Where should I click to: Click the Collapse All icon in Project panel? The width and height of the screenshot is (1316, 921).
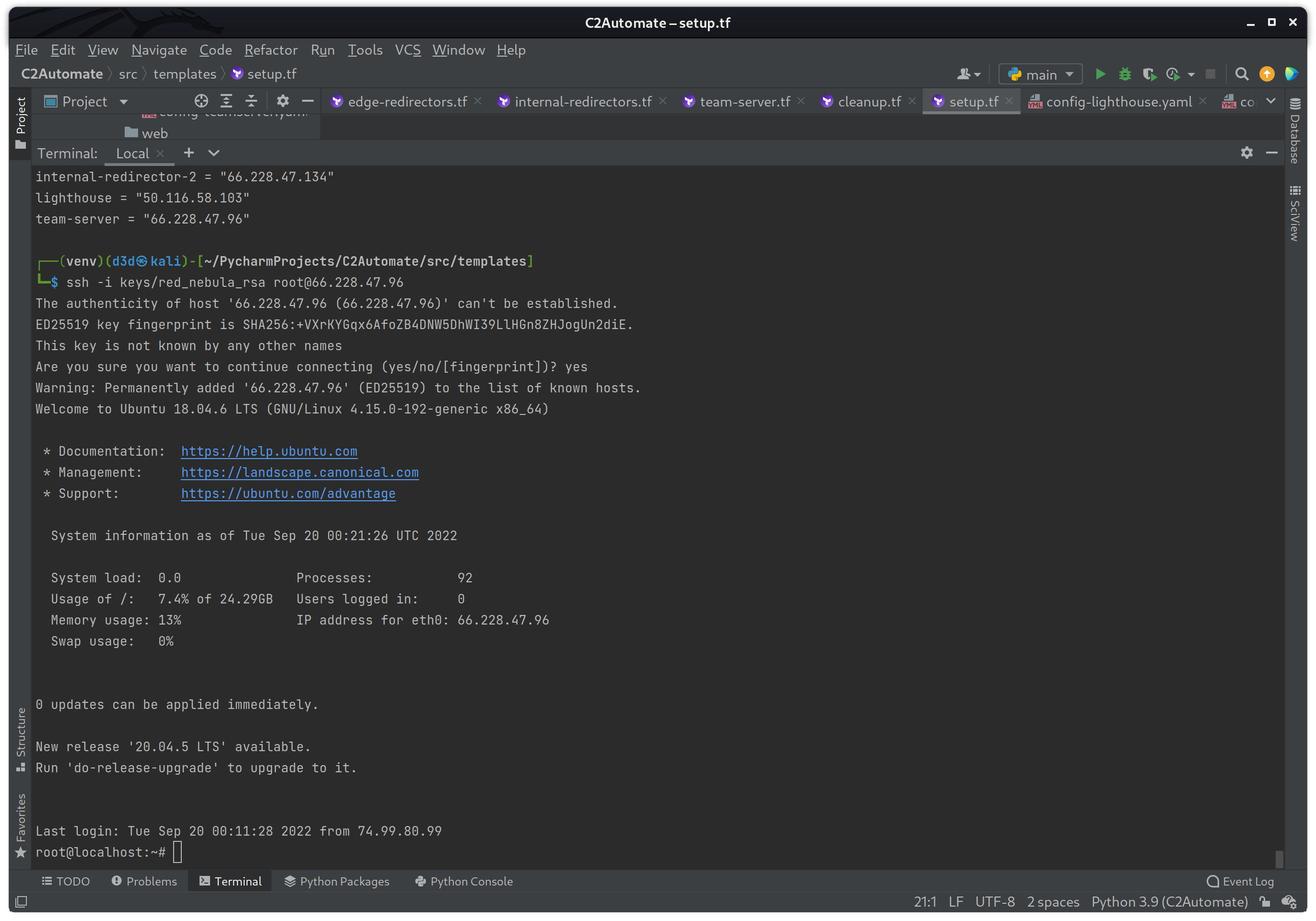(251, 101)
